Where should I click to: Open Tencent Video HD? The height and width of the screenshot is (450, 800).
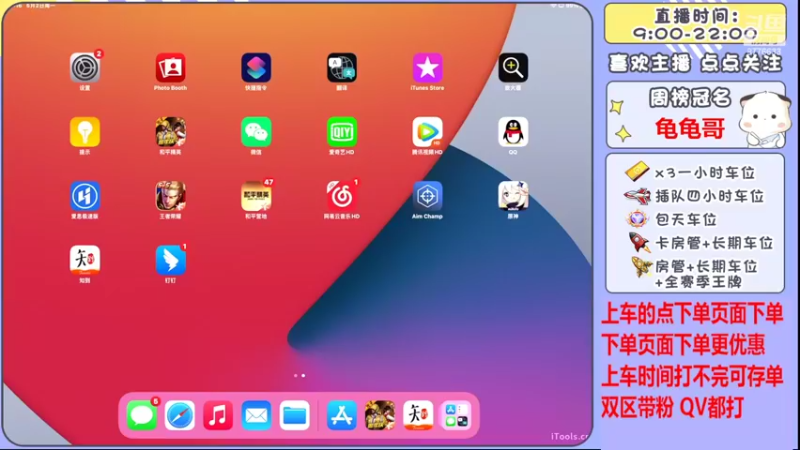428,132
